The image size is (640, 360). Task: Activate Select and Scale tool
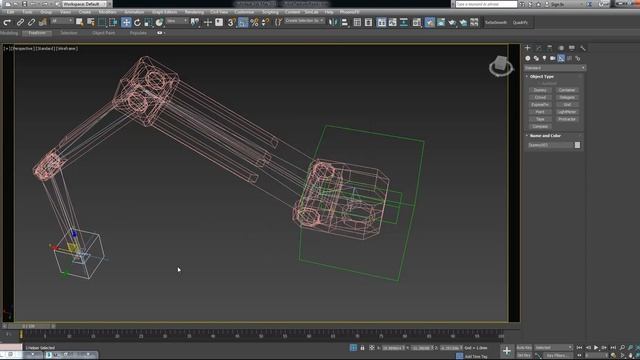[x=148, y=22]
